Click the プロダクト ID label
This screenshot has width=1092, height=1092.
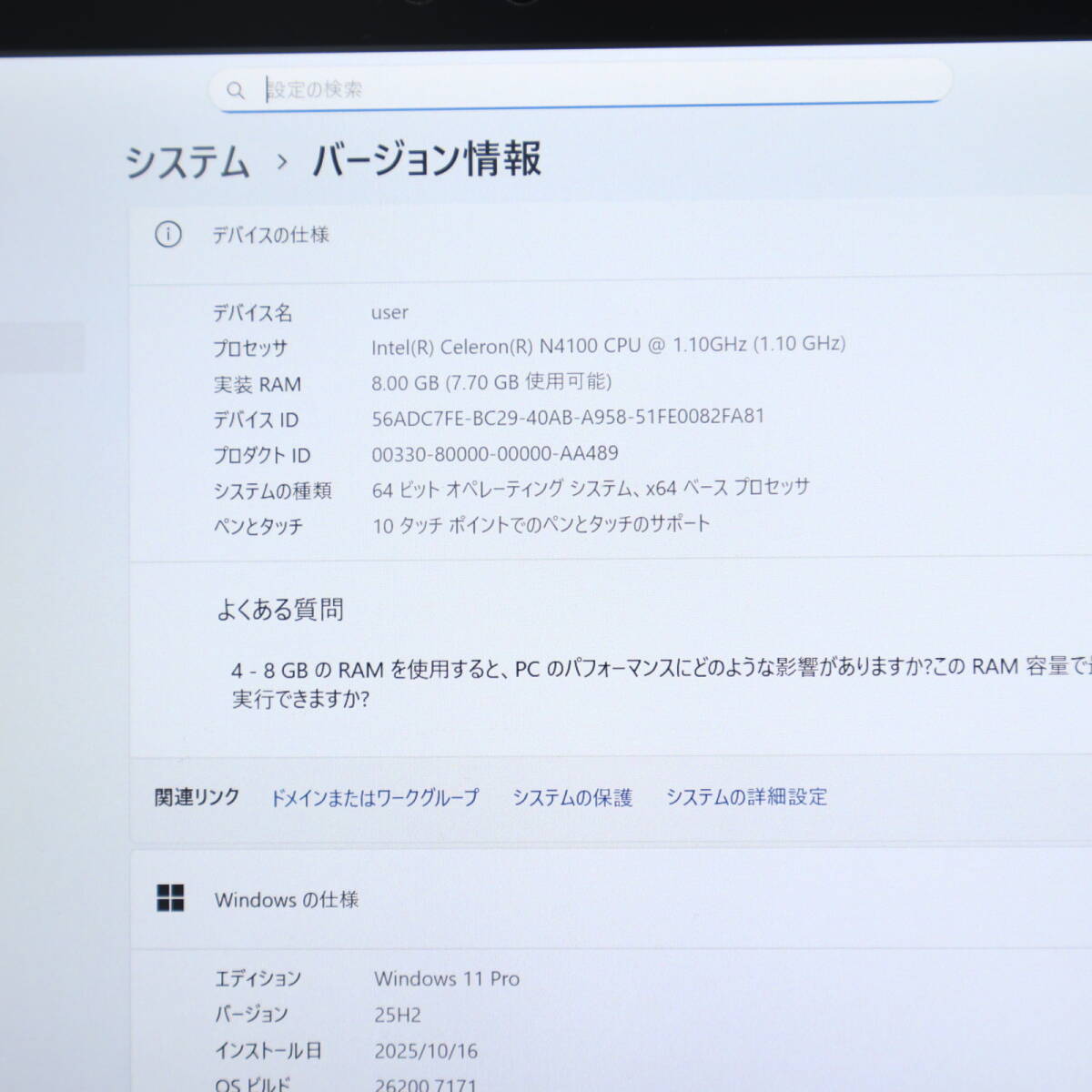coord(261,455)
